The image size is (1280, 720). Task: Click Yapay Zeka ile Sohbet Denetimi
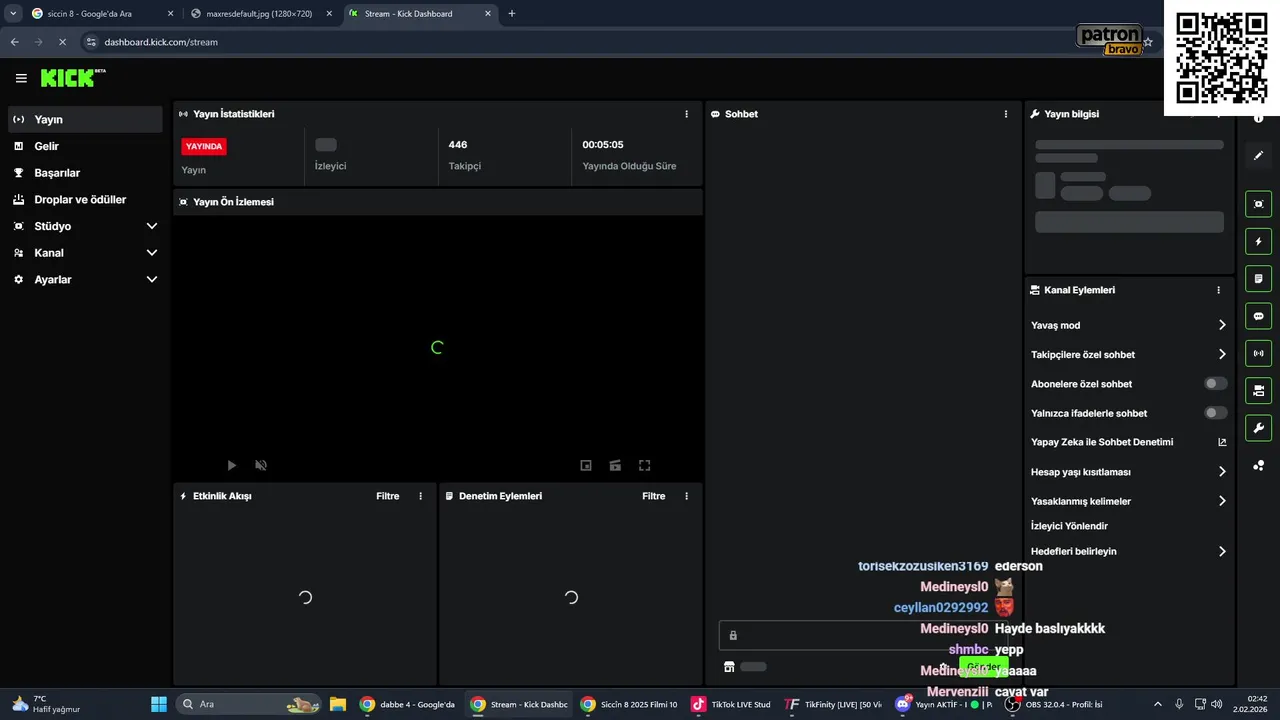(x=1102, y=442)
